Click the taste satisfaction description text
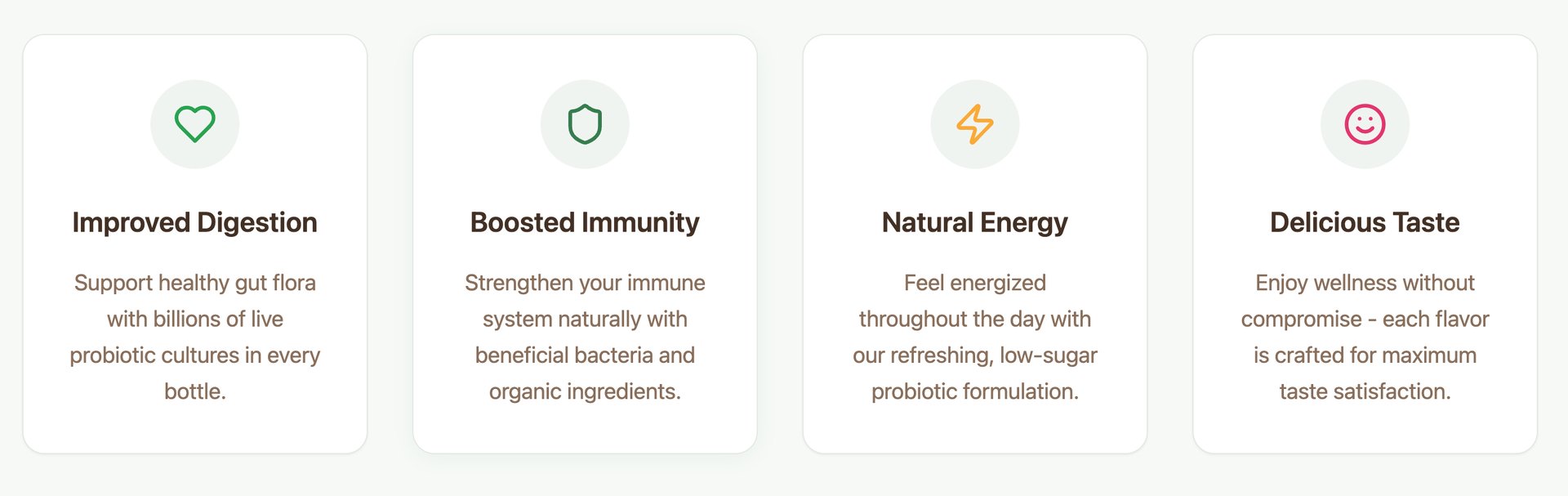 pyautogui.click(x=1365, y=337)
